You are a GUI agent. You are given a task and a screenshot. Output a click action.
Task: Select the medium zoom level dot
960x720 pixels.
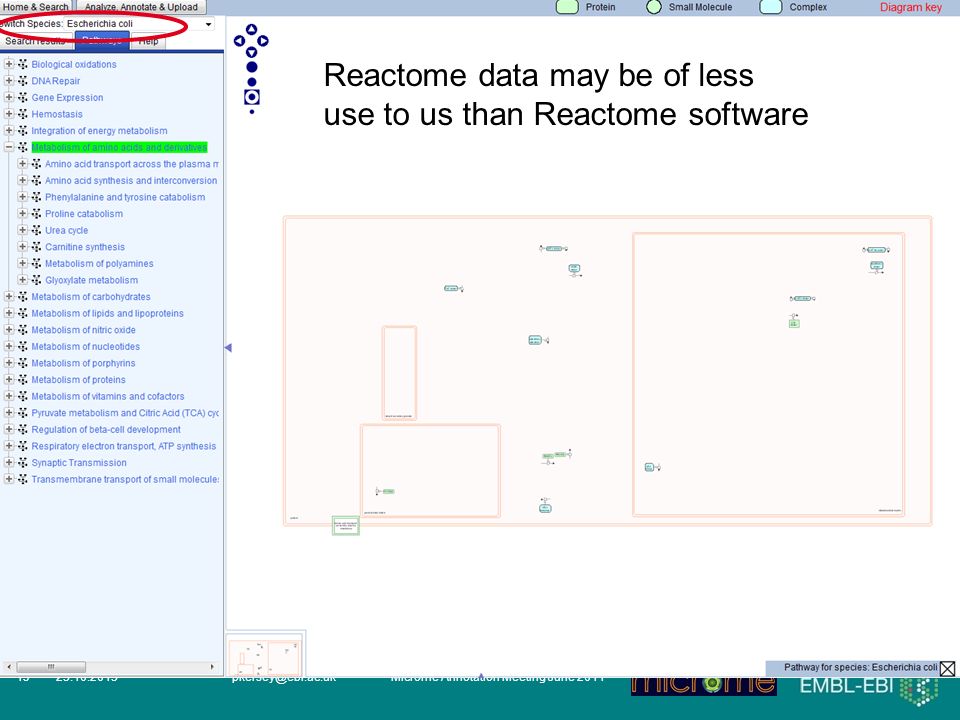pyautogui.click(x=252, y=82)
